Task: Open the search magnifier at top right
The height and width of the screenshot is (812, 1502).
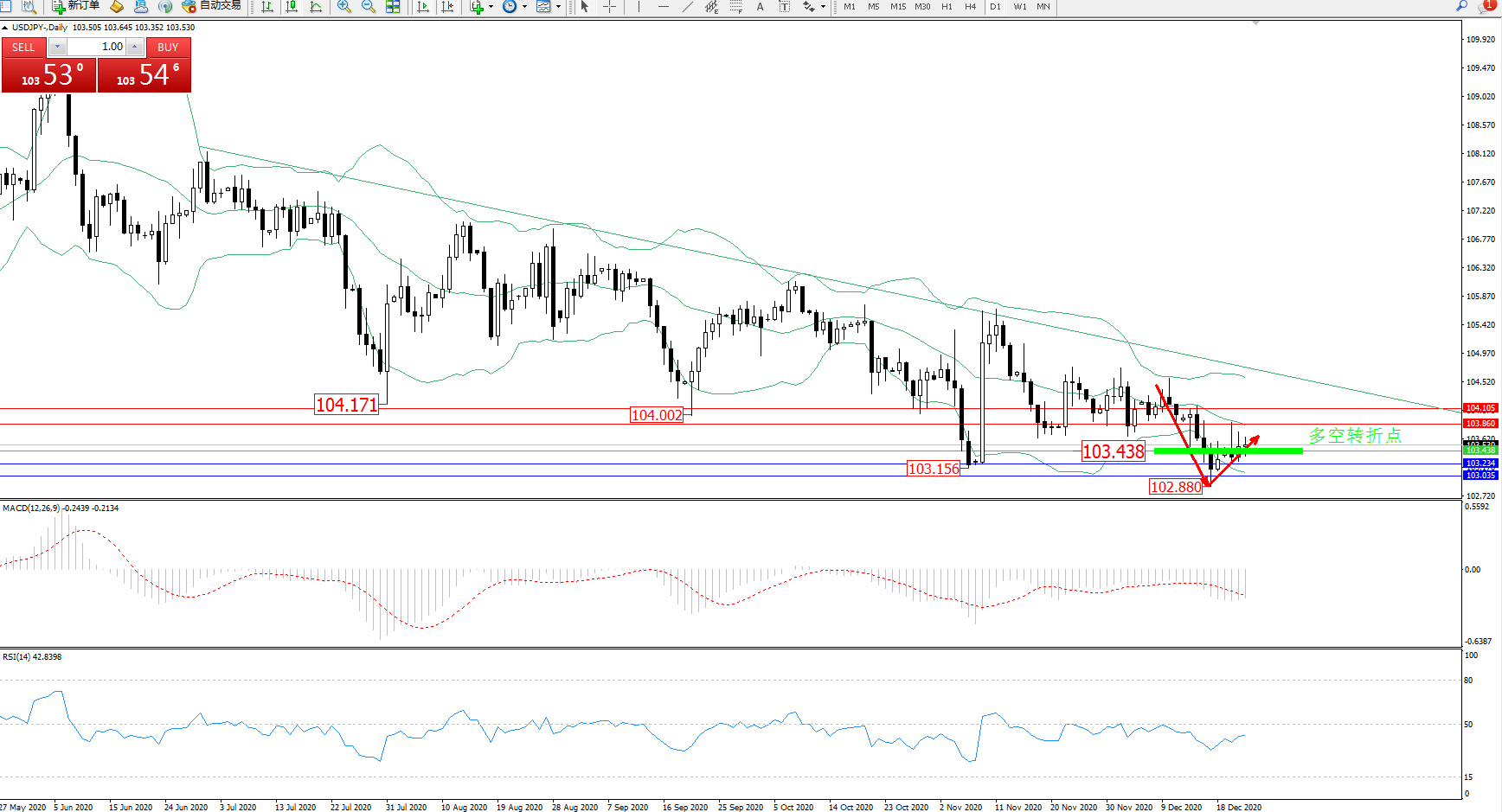Action: pyautogui.click(x=1462, y=6)
